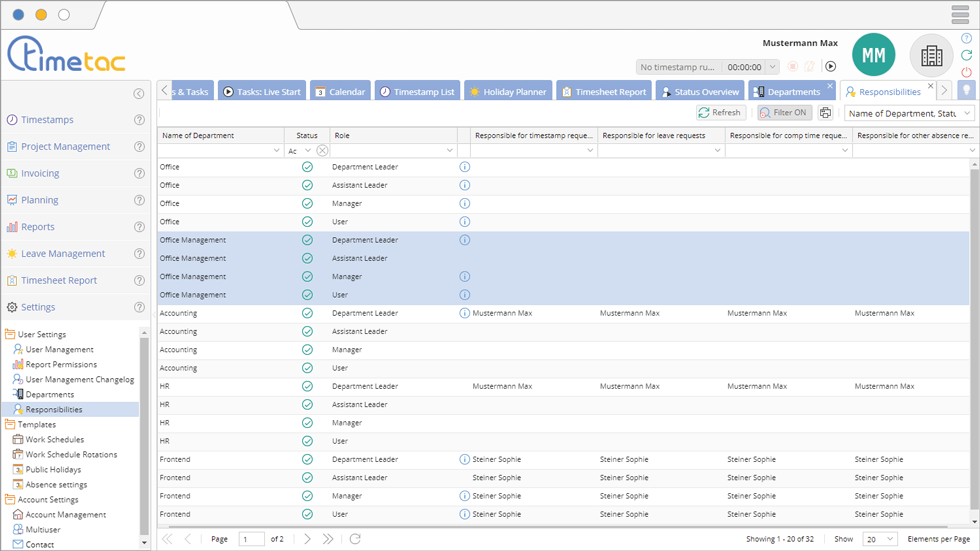Switch to the Status Overview tab
Image resolution: width=980 pixels, height=551 pixels.
(700, 91)
